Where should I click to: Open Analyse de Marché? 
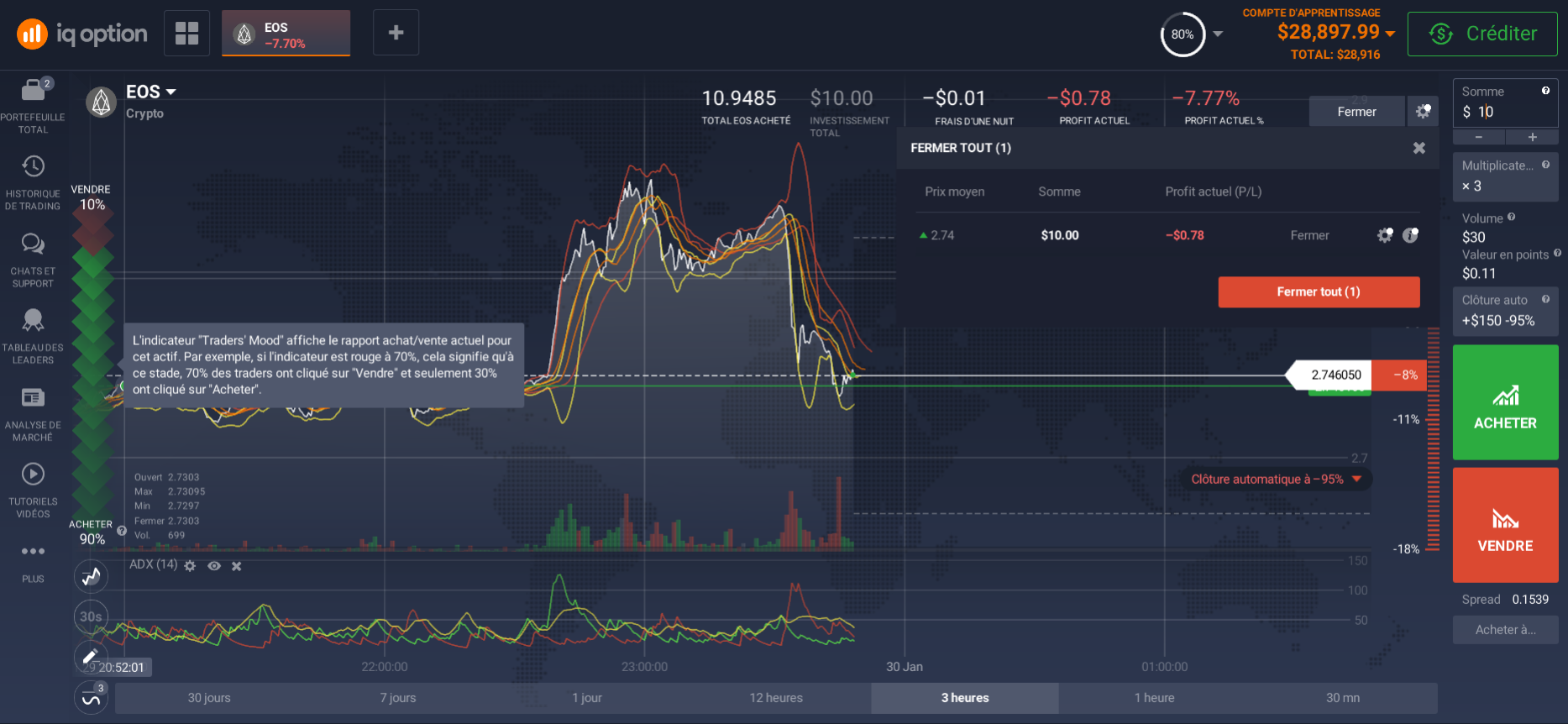point(33,413)
